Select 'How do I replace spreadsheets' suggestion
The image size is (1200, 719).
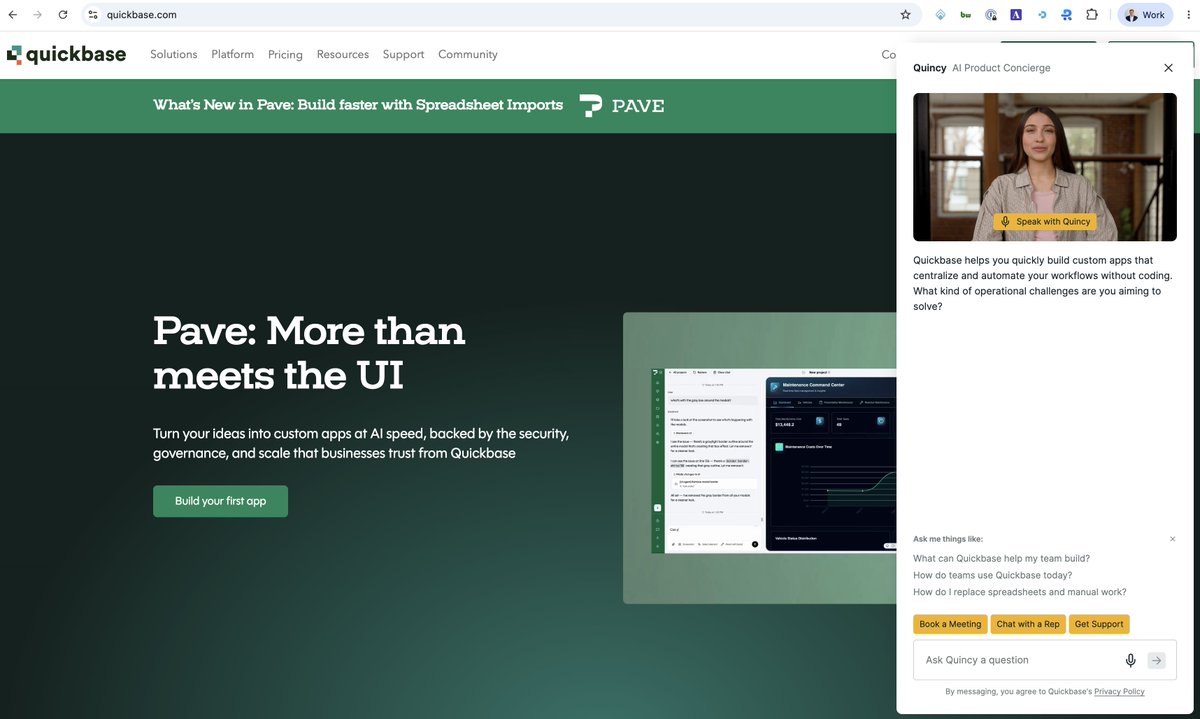(1020, 592)
